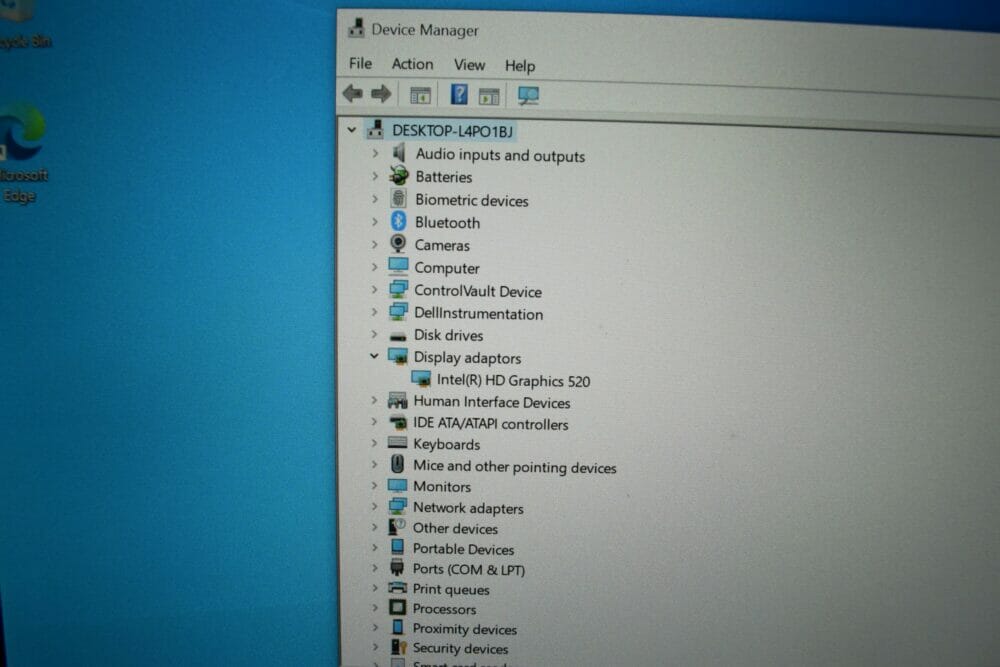
Task: Select the Bluetooth label
Action: tap(447, 223)
